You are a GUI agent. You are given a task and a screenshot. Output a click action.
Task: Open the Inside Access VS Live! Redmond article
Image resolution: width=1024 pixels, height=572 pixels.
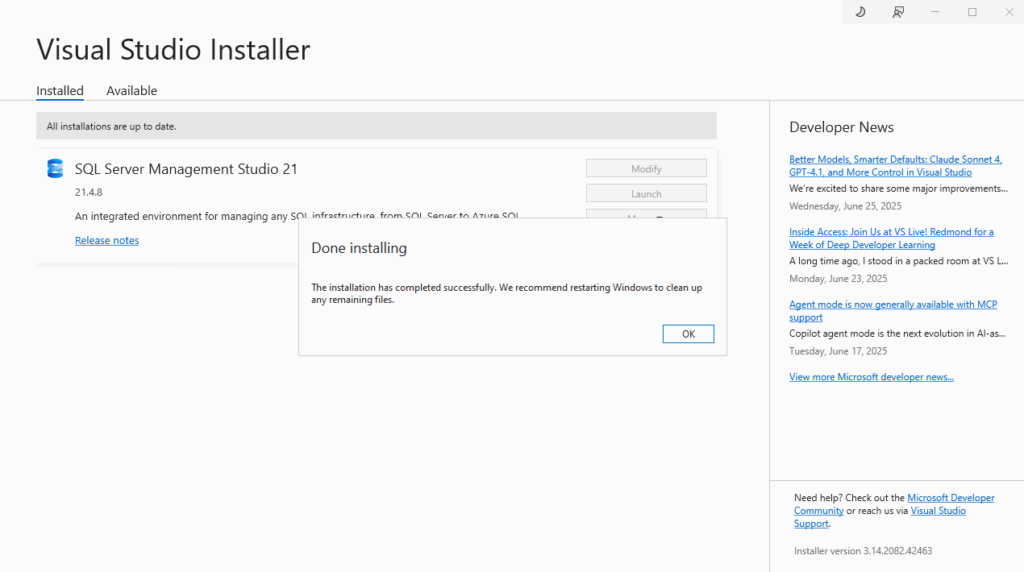click(891, 238)
